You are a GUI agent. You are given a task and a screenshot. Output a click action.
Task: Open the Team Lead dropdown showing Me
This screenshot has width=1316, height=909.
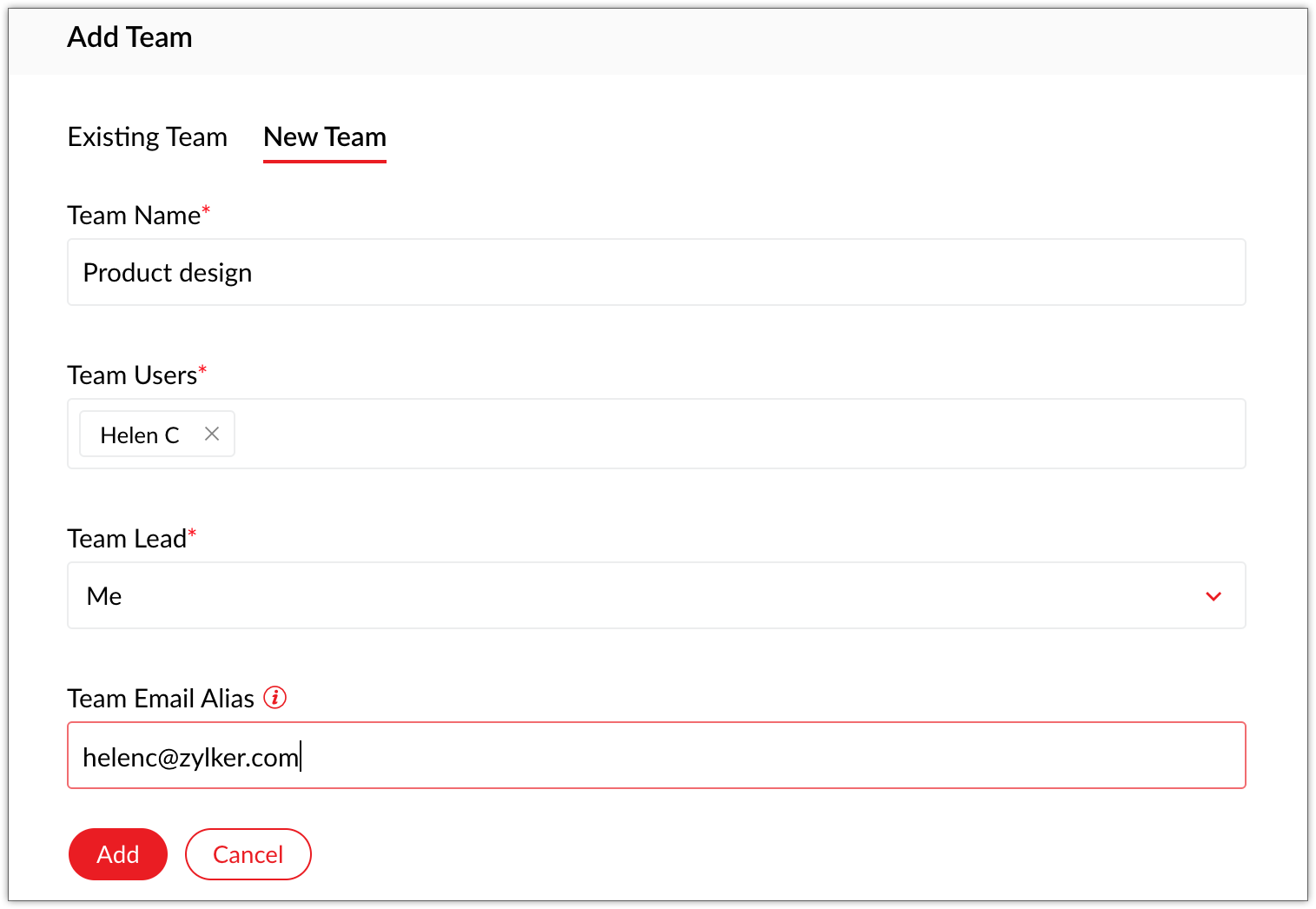(643, 596)
